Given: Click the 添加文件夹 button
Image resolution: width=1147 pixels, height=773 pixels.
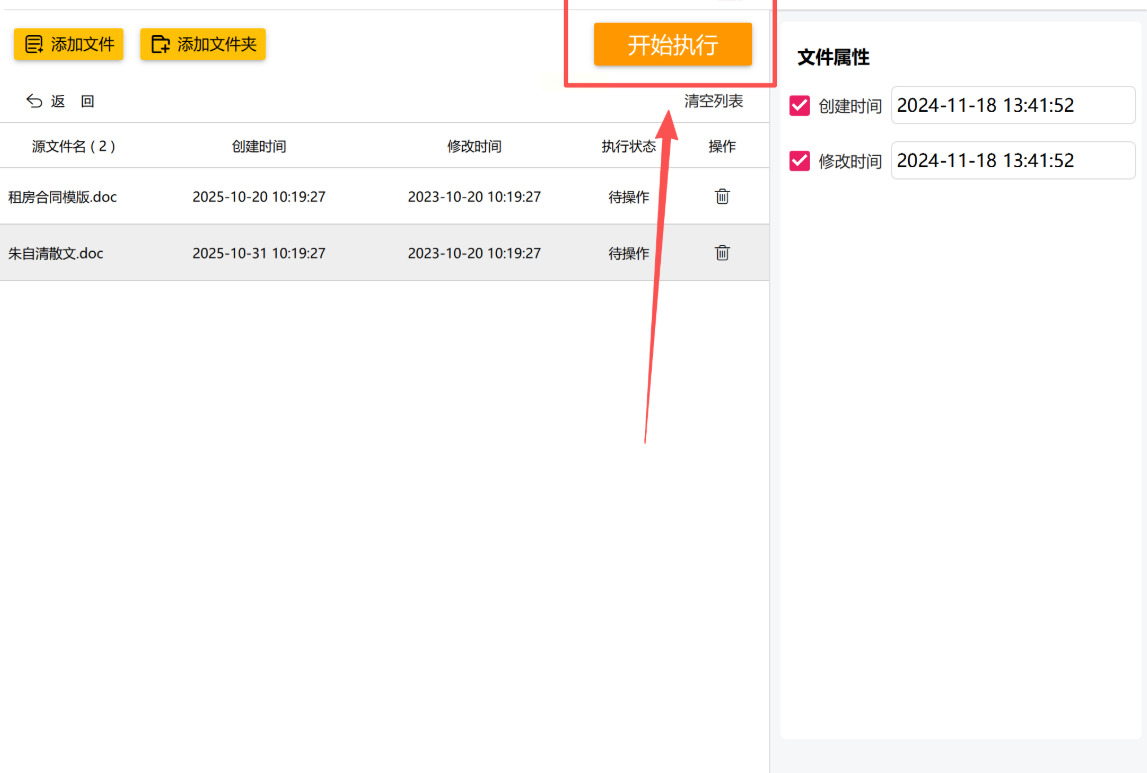Looking at the screenshot, I should point(203,44).
